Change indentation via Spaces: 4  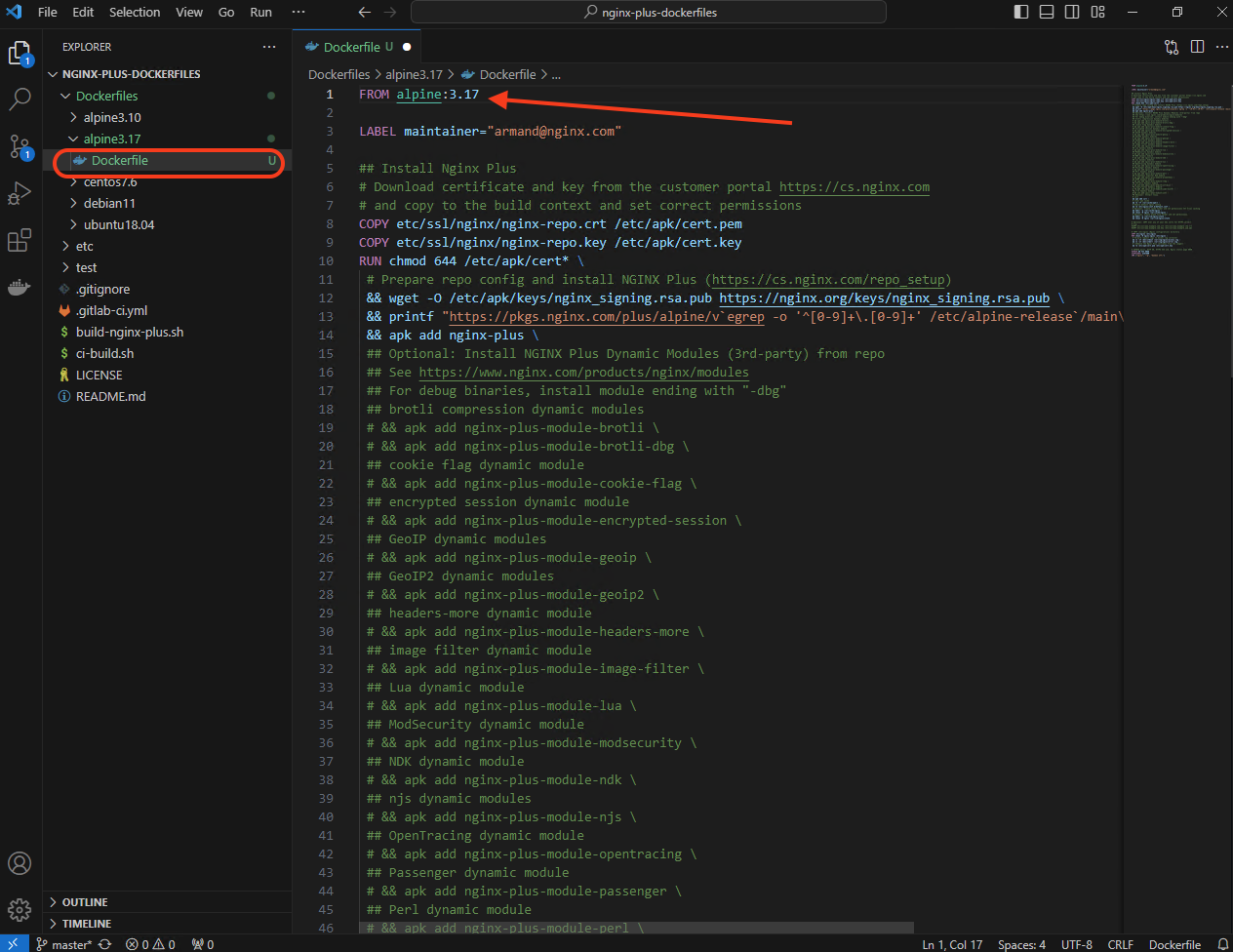(x=1021, y=944)
